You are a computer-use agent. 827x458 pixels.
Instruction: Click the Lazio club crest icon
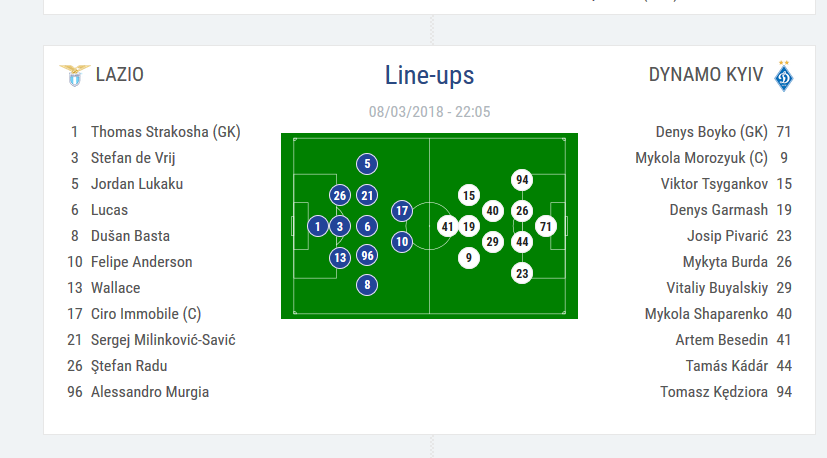pyautogui.click(x=74, y=75)
